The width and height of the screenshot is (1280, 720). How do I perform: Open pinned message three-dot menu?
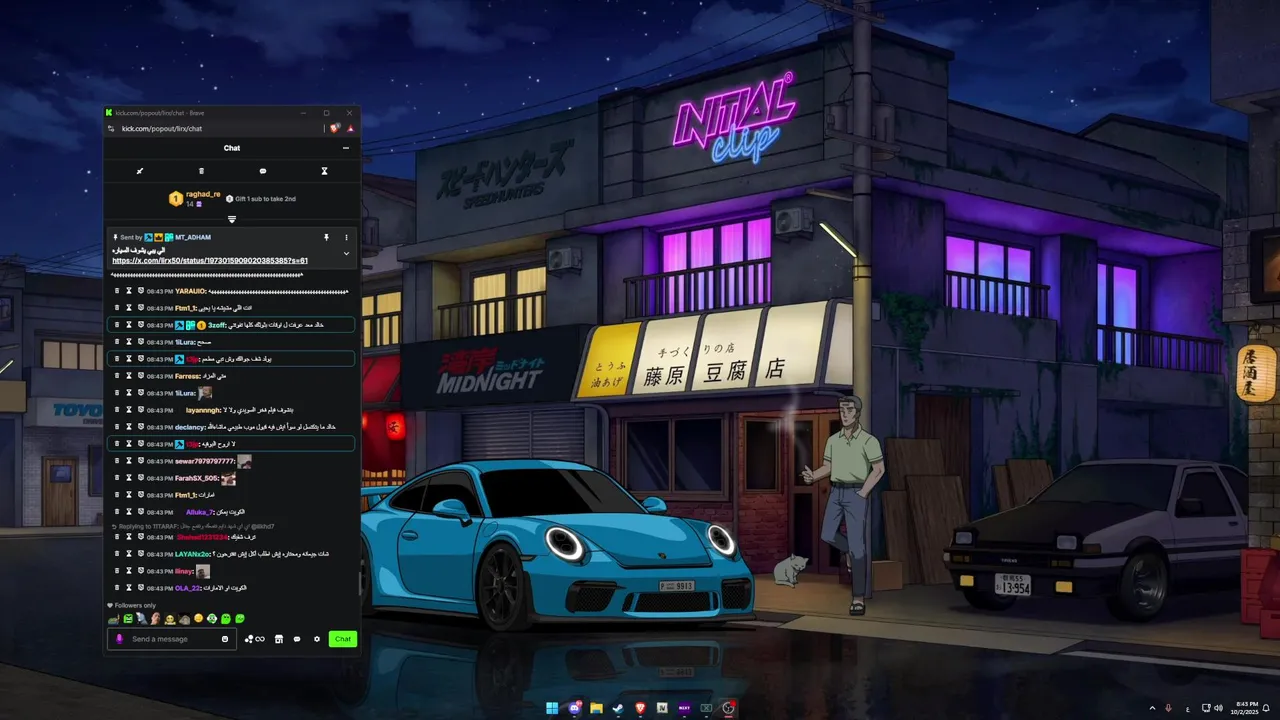pyautogui.click(x=347, y=238)
